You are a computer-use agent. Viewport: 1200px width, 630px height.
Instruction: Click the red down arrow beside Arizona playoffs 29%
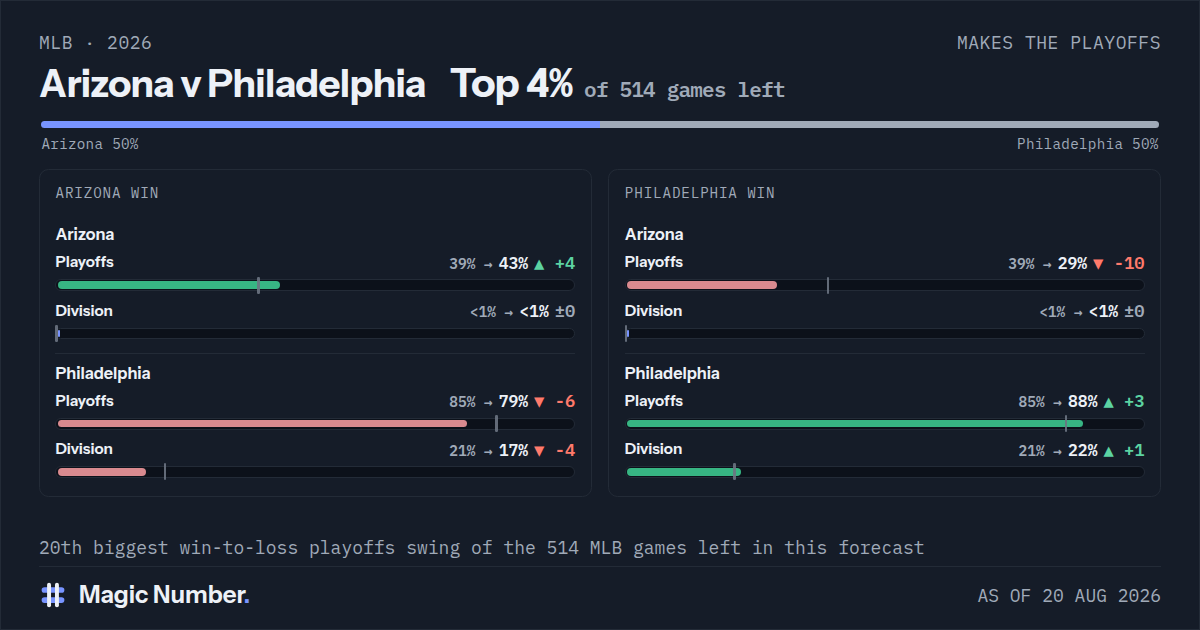(1099, 264)
